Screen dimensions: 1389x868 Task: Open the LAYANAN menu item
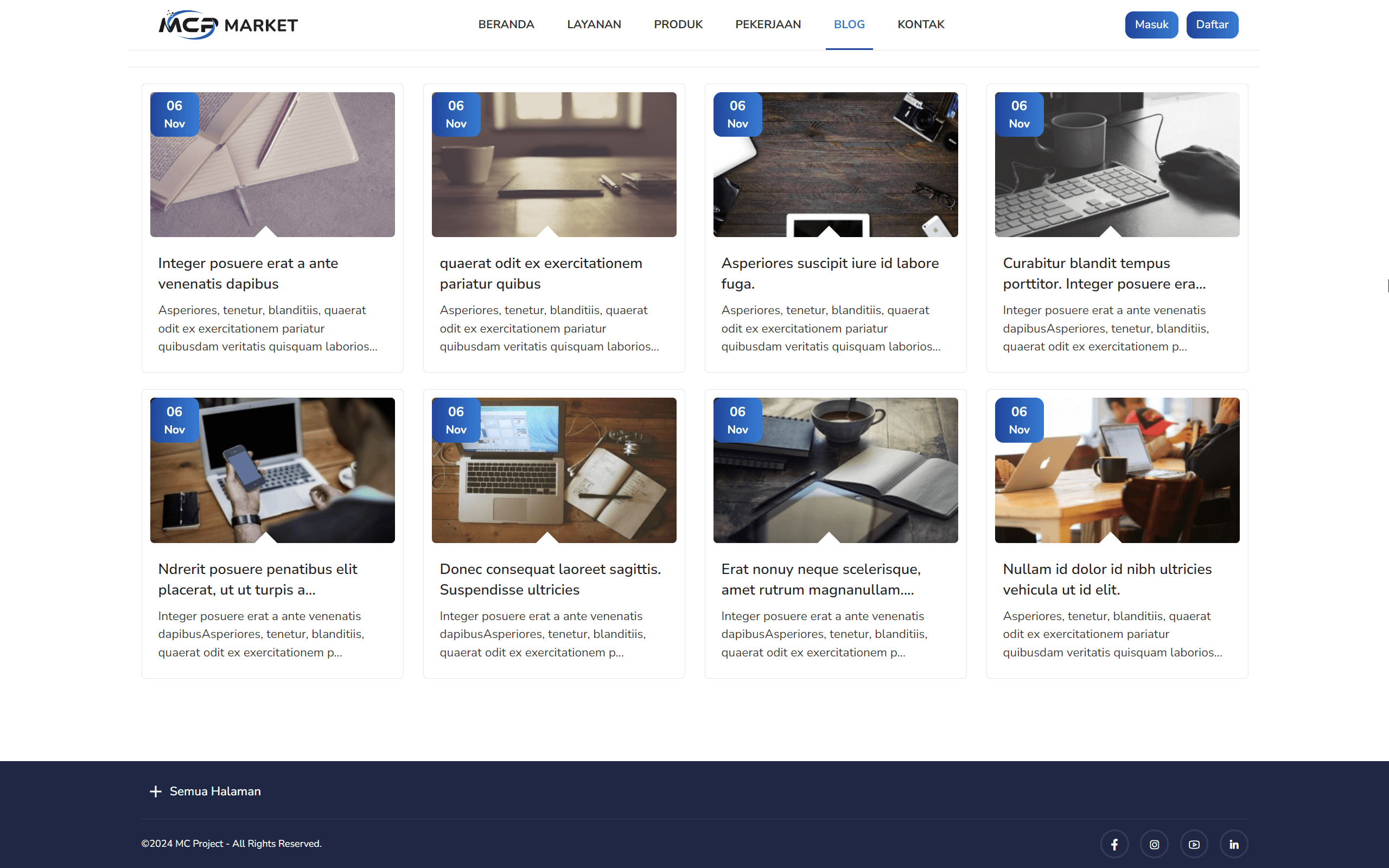tap(594, 24)
